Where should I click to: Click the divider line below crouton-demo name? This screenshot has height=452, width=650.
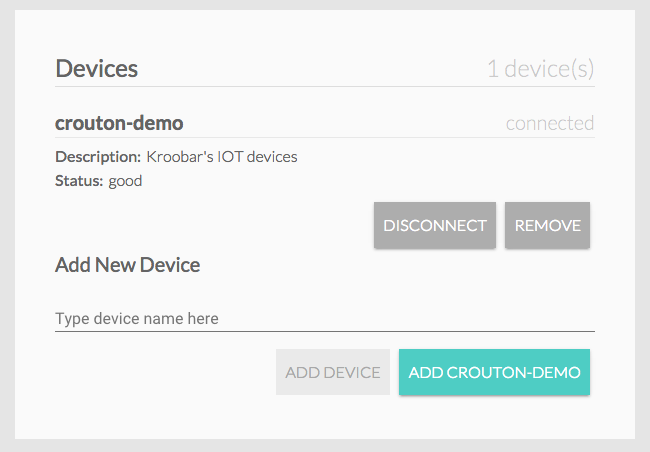[x=324, y=138]
